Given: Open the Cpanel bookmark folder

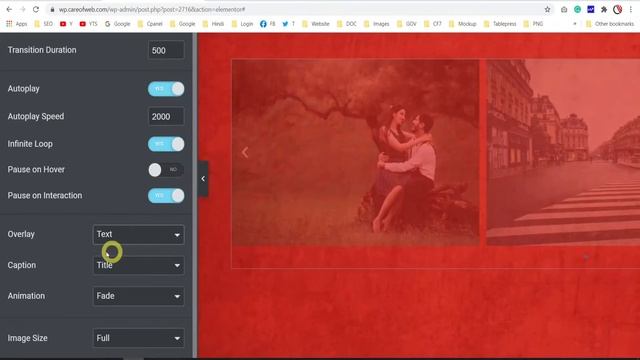Looking at the screenshot, I should pyautogui.click(x=150, y=24).
